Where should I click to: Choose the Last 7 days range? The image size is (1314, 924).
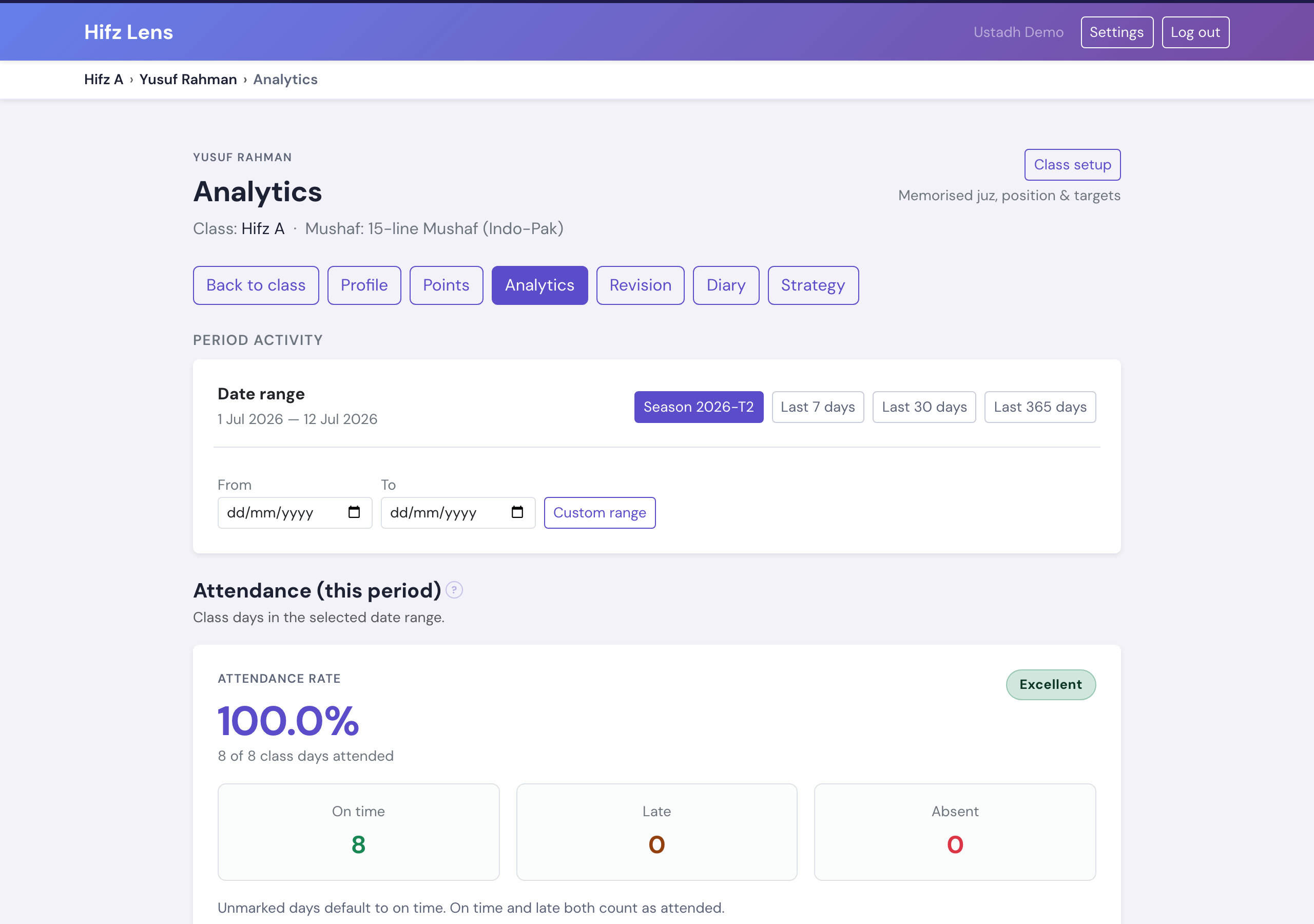(x=817, y=407)
